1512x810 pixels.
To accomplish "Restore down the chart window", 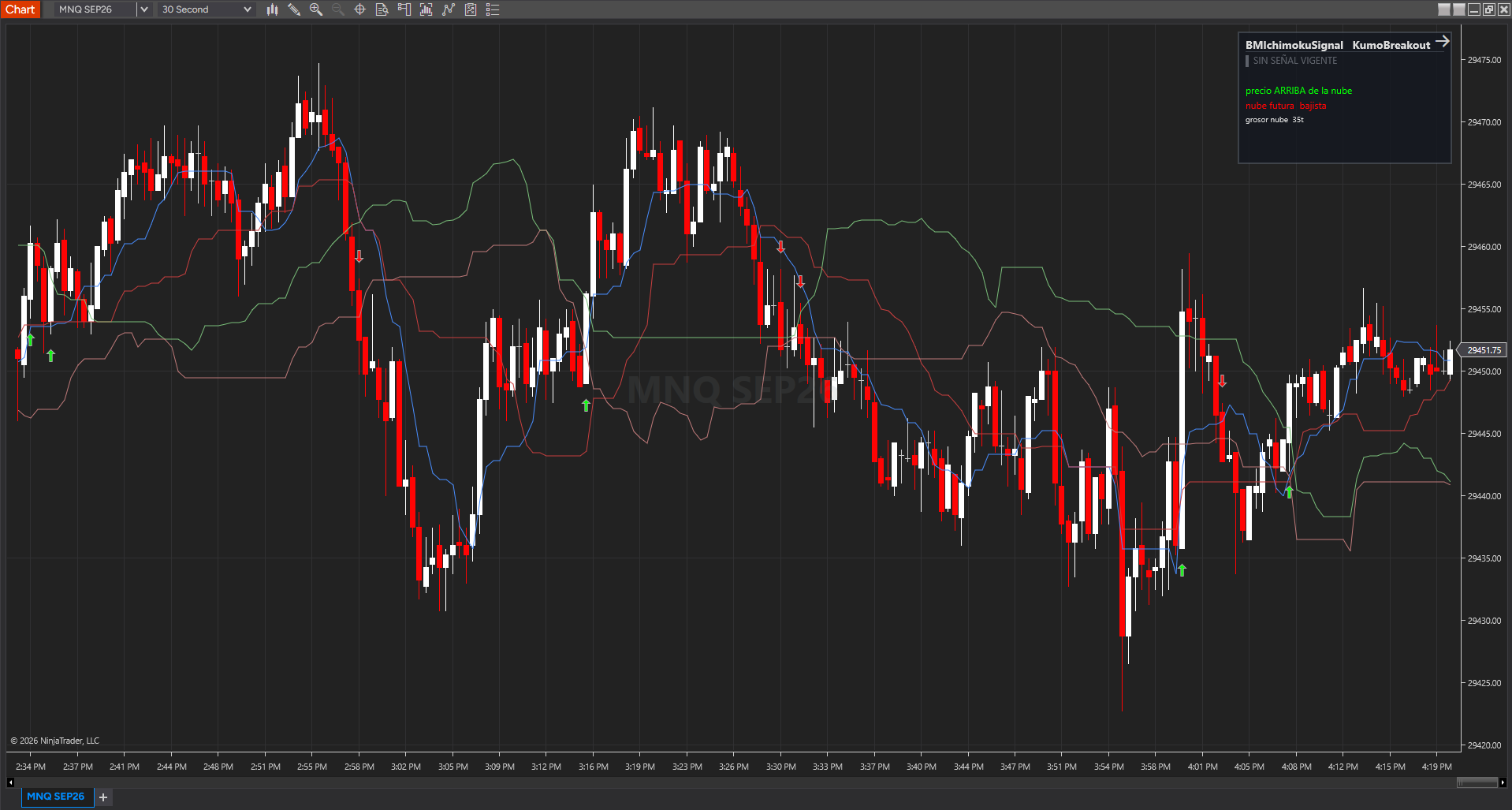I will (x=1489, y=9).
